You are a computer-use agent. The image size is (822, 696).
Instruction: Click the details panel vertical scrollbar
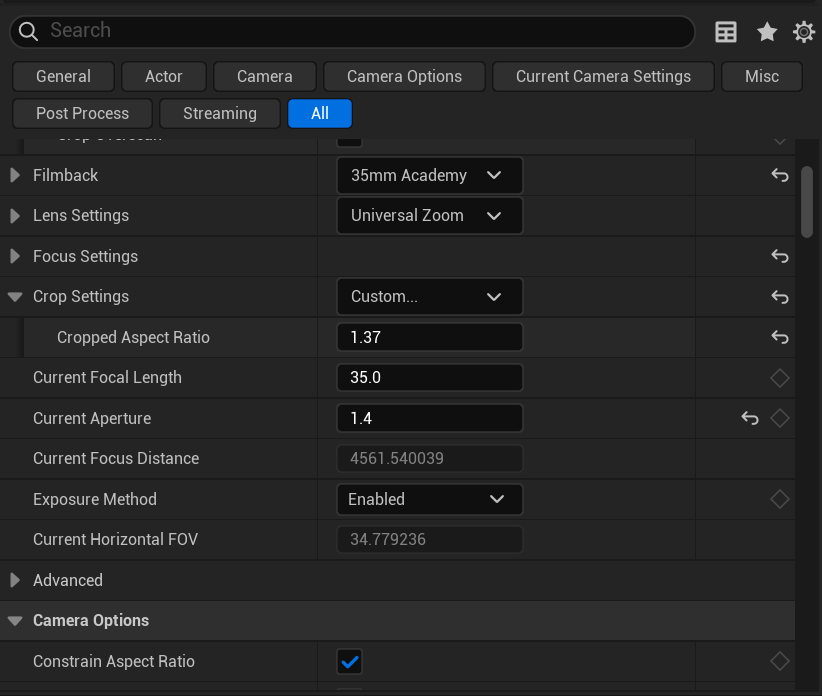click(x=807, y=202)
